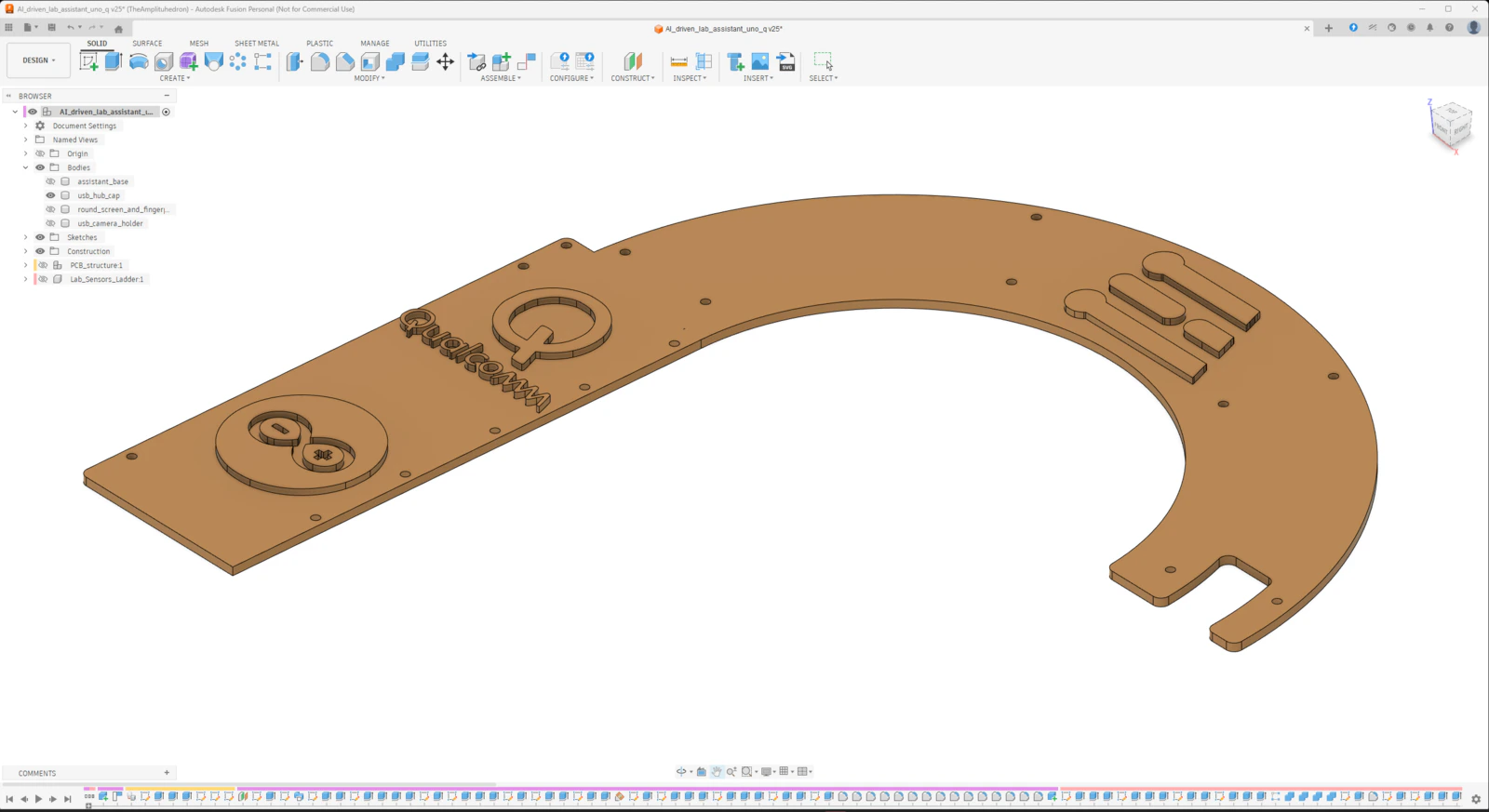Toggle visibility of the Bodies folder
The width and height of the screenshot is (1489, 812).
(40, 167)
